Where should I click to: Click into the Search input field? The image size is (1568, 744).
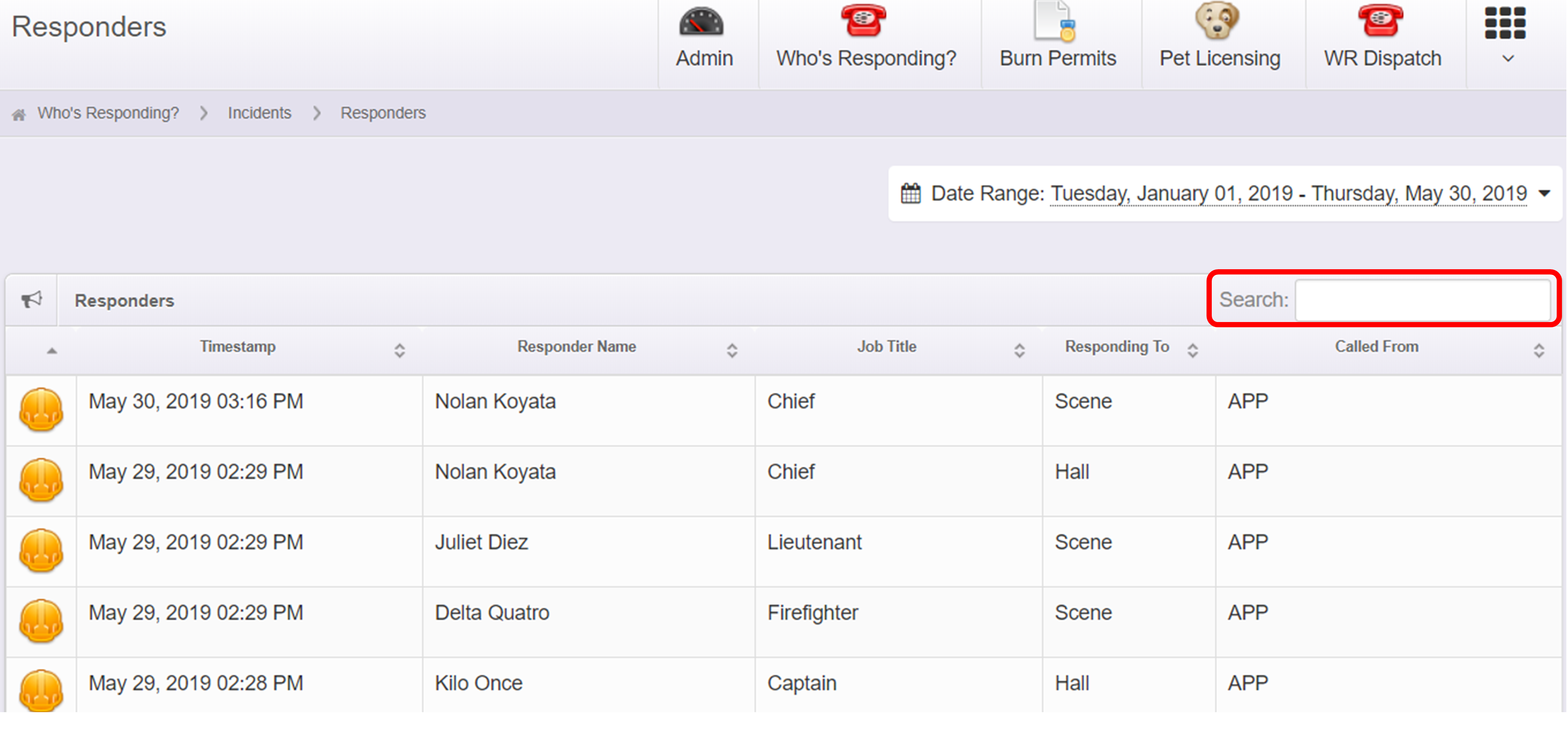1422,300
